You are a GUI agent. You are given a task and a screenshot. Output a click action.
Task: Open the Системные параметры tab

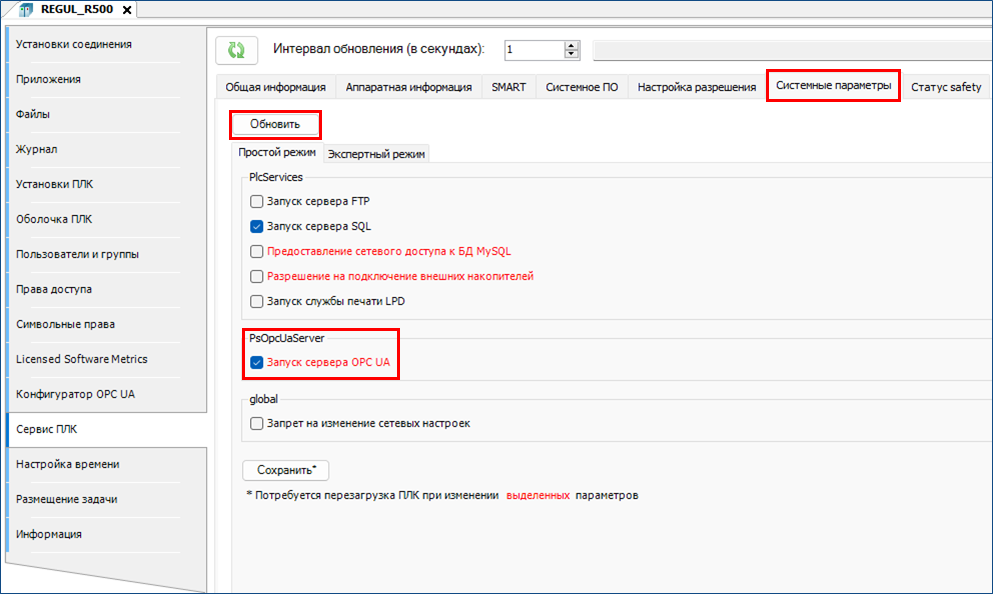coord(833,86)
